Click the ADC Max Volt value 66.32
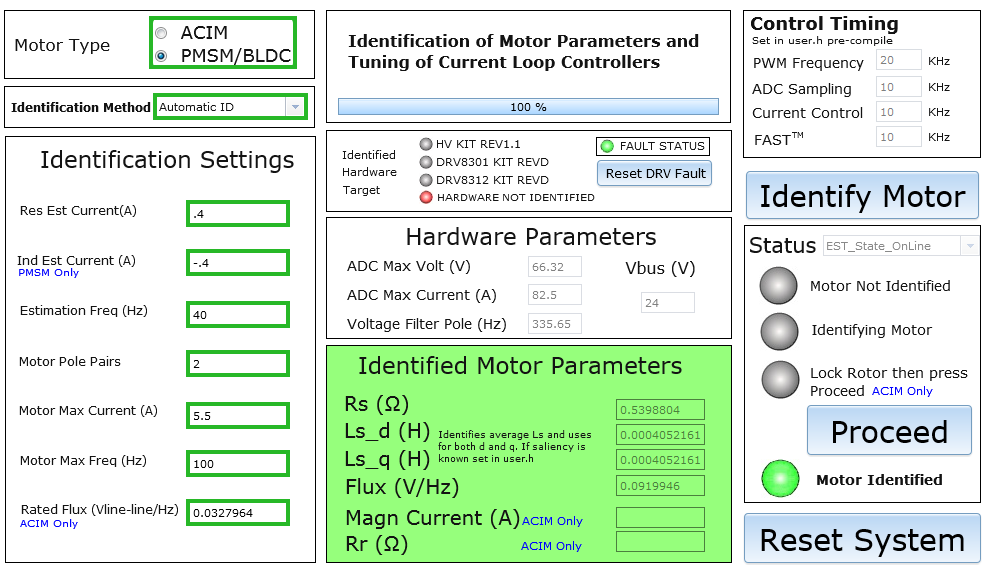 tap(555, 267)
